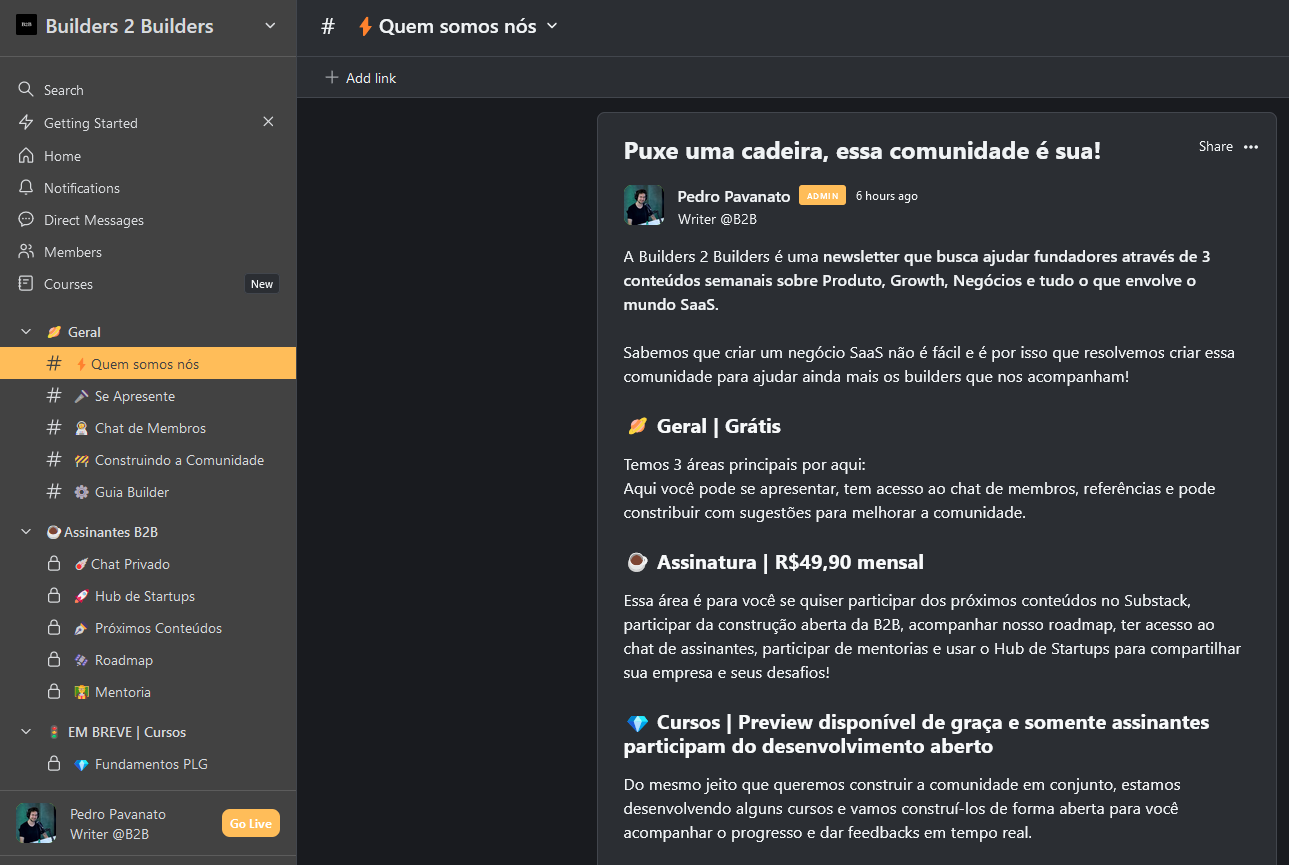Click the Go Live button
Image resolution: width=1289 pixels, height=865 pixels.
click(251, 823)
